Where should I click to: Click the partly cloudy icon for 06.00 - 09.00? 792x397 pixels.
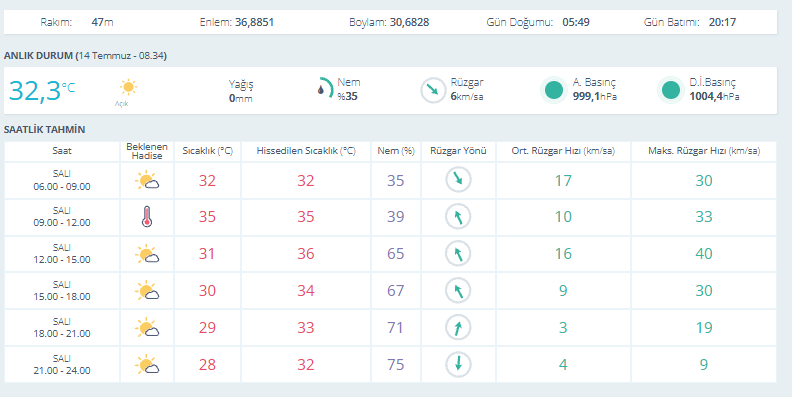pos(147,180)
